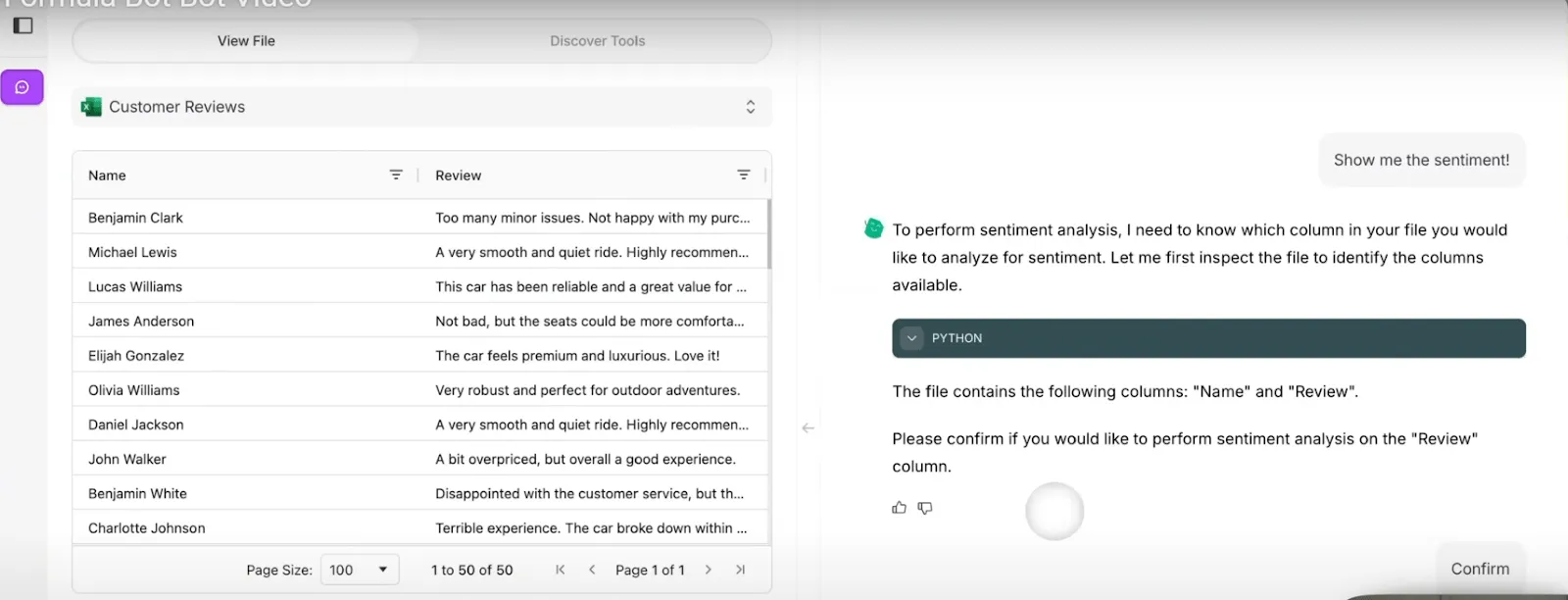Select the Benjamin Clark row
Screen dimensions: 1568x600
point(419,218)
